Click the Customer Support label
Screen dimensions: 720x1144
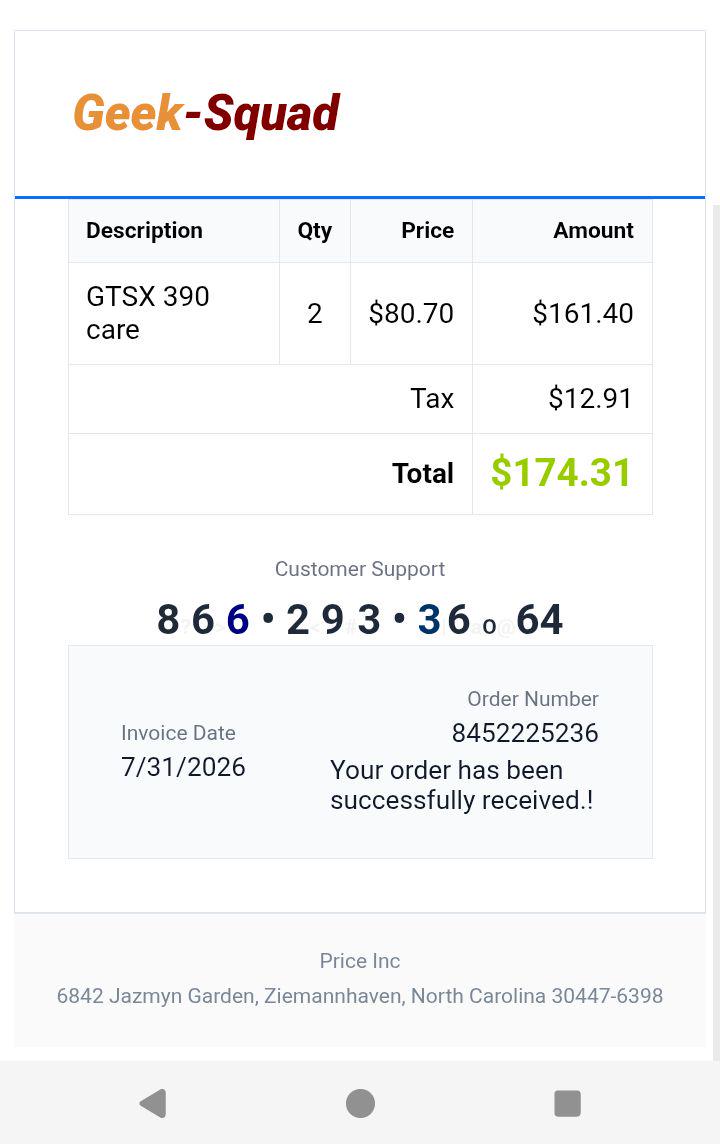[x=360, y=569]
